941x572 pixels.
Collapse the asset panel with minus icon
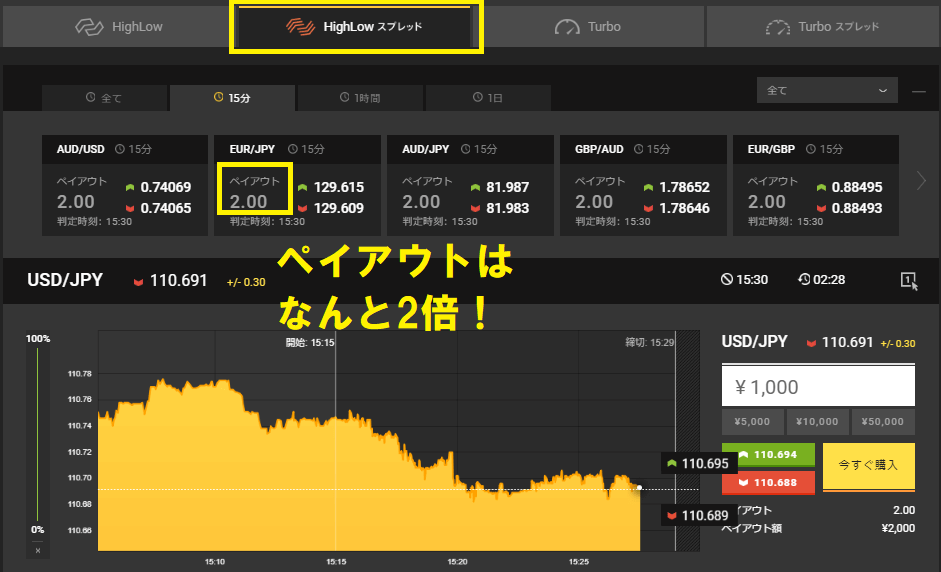919,91
